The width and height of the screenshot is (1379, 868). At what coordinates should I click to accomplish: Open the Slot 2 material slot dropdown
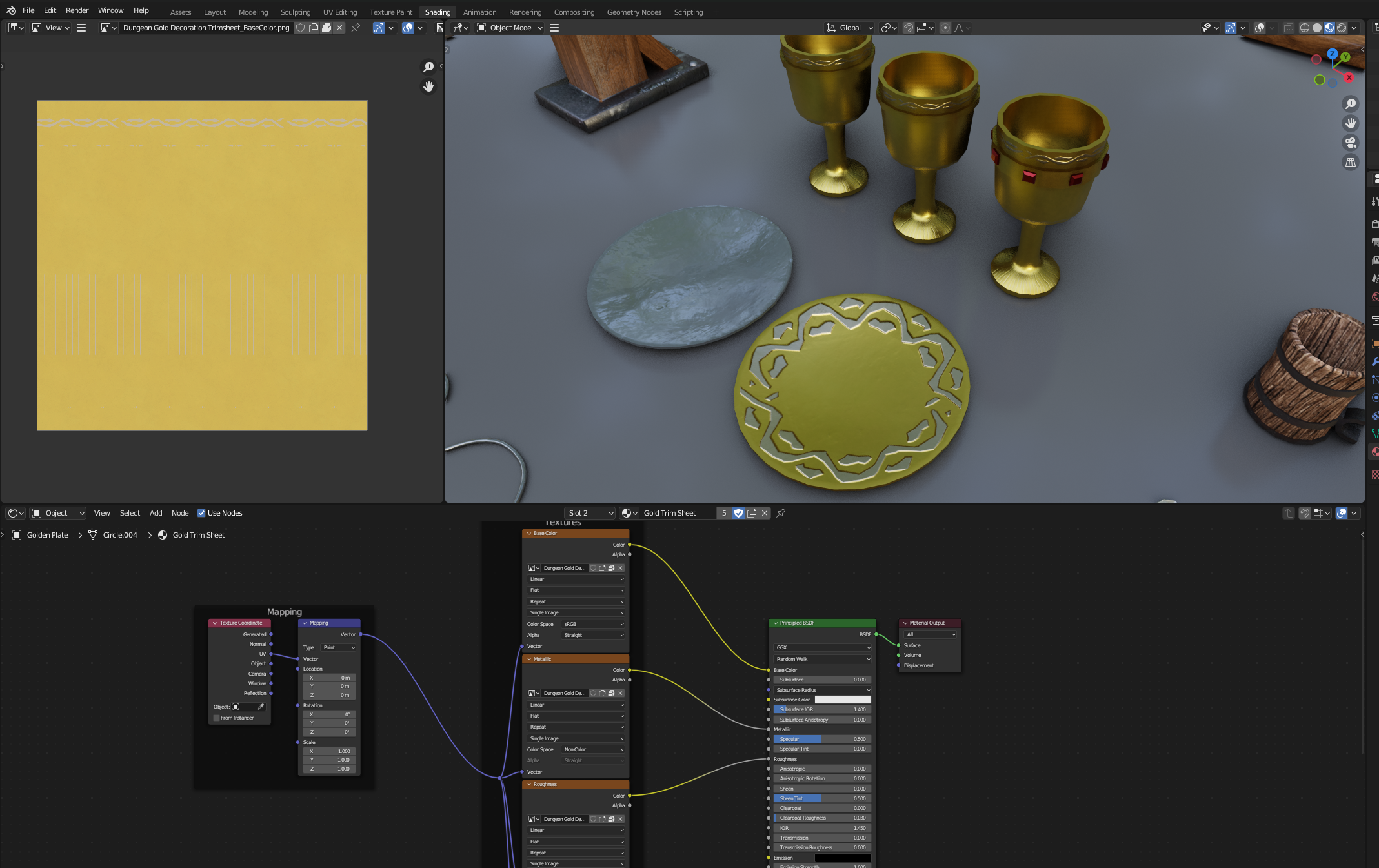[x=590, y=513]
